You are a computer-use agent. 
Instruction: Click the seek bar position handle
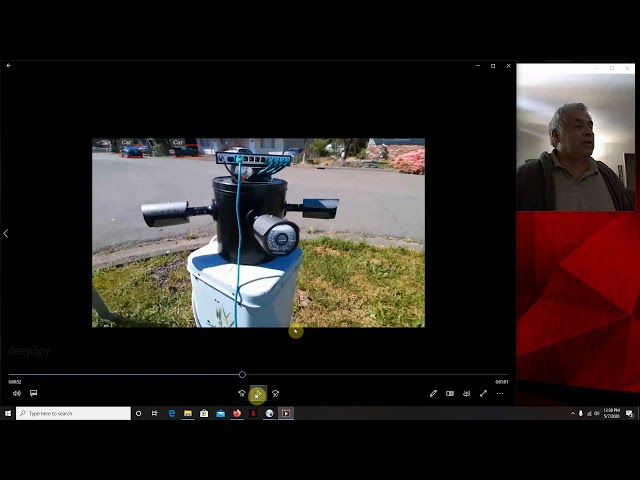pyautogui.click(x=242, y=374)
